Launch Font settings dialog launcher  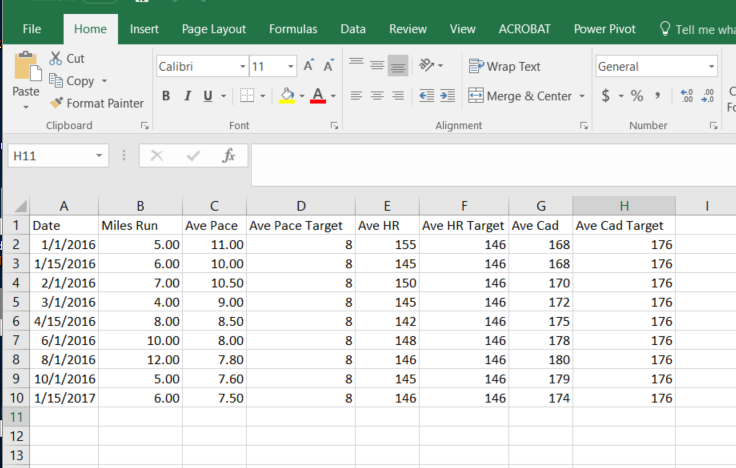pyautogui.click(x=334, y=126)
